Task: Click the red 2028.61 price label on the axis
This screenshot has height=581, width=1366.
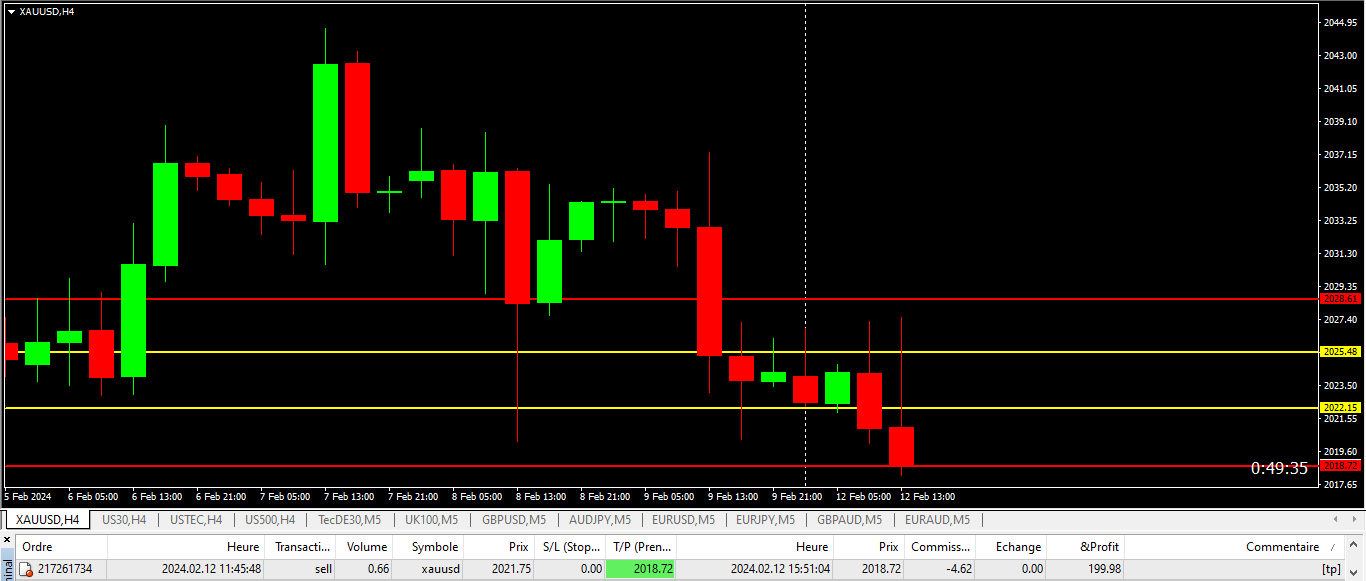Action: point(1341,299)
